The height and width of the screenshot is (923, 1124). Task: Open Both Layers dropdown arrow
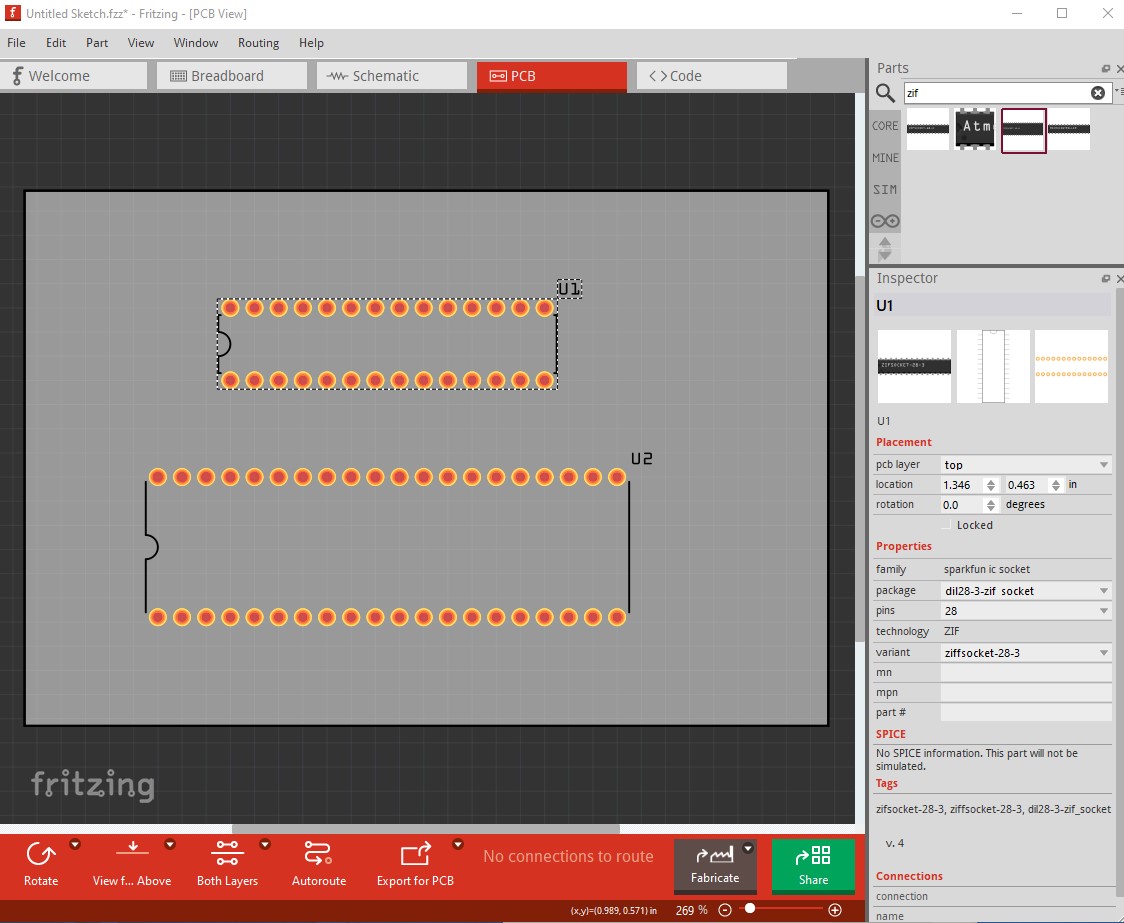(x=265, y=844)
